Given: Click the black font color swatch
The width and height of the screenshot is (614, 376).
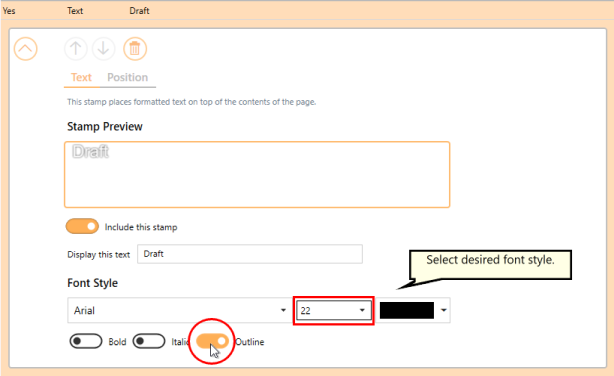Looking at the screenshot, I should click(407, 310).
